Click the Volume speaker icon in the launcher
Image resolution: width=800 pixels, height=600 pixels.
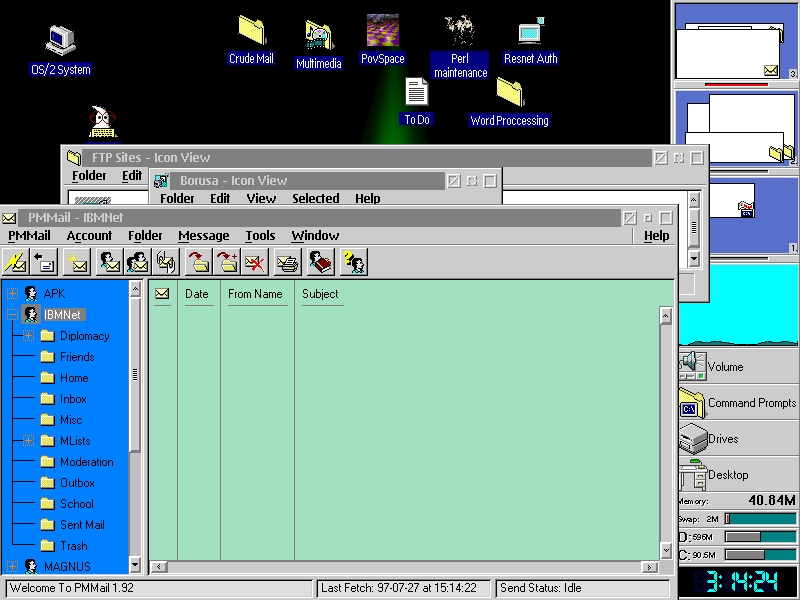[692, 366]
